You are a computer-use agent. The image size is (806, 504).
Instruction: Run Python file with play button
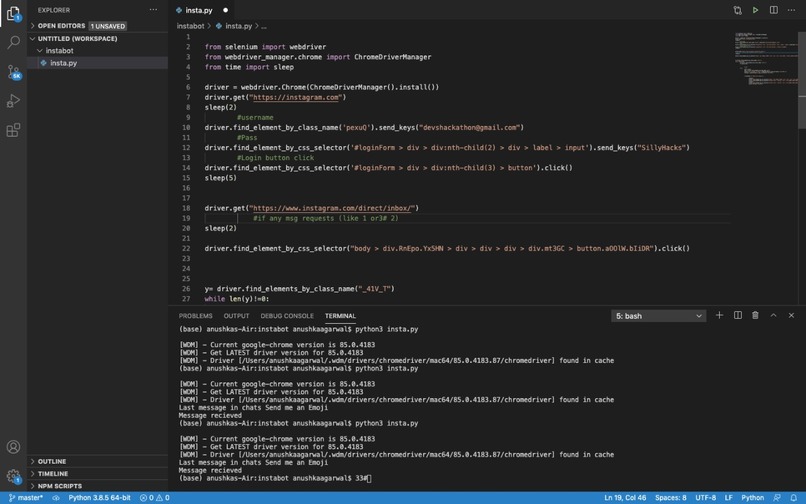click(755, 10)
